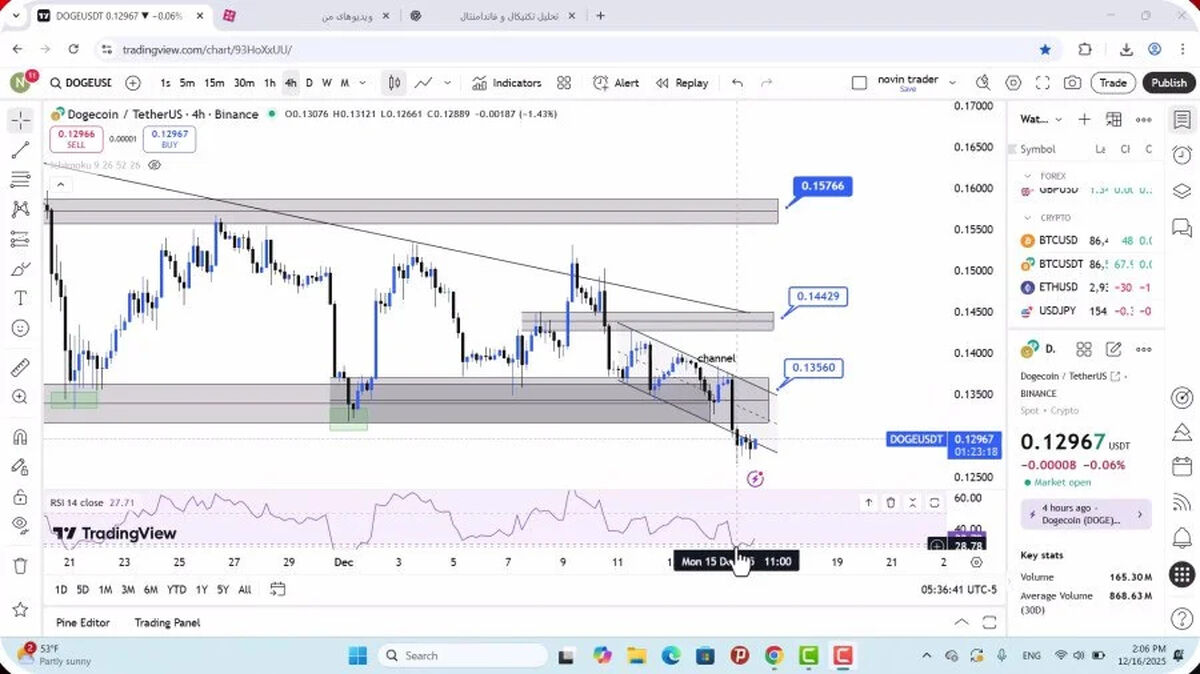Image resolution: width=1200 pixels, height=674 pixels.
Task: Select the trend line drawing tool
Action: click(20, 151)
